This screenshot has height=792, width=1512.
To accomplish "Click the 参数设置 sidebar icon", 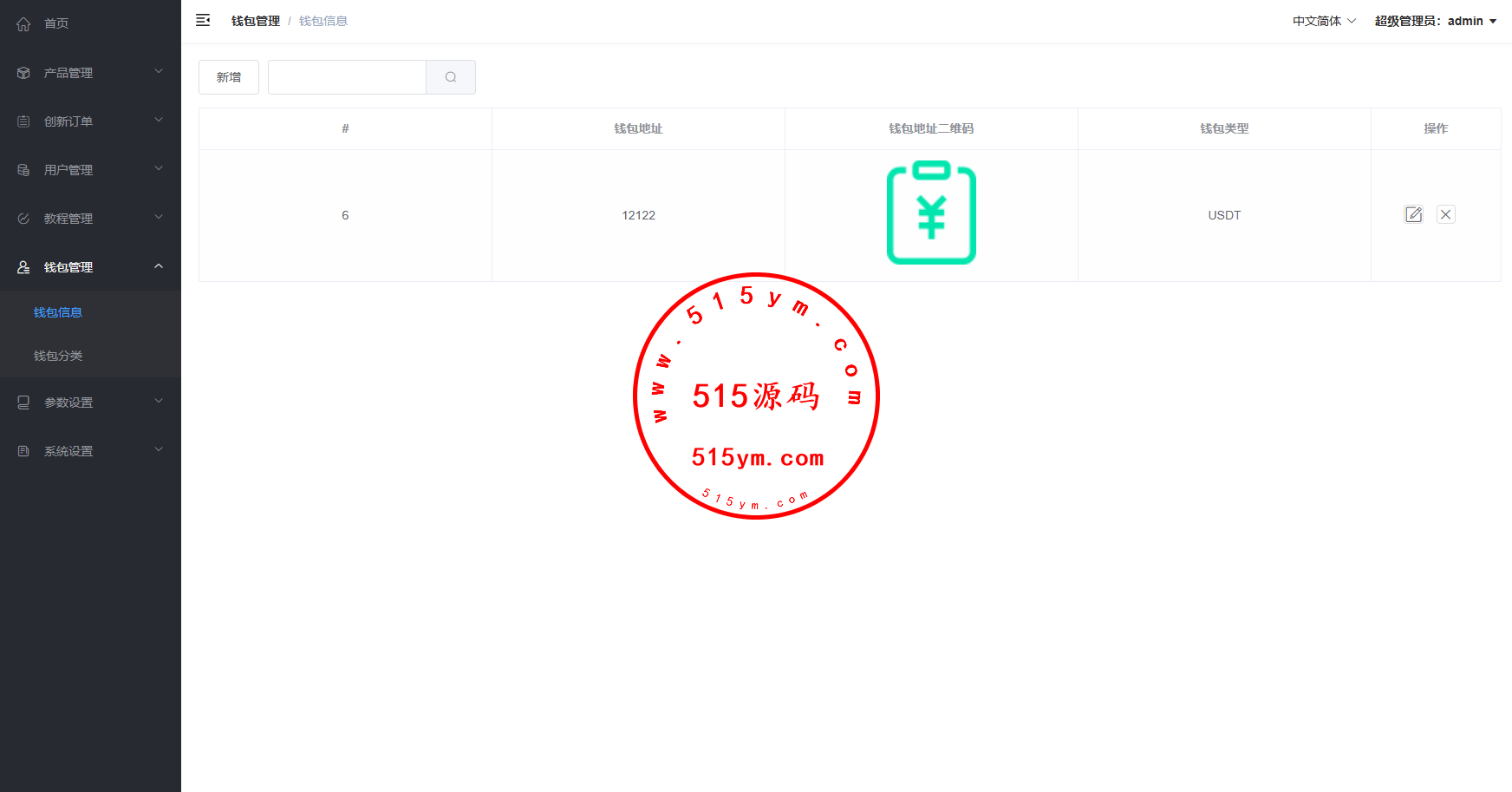I will [x=23, y=403].
